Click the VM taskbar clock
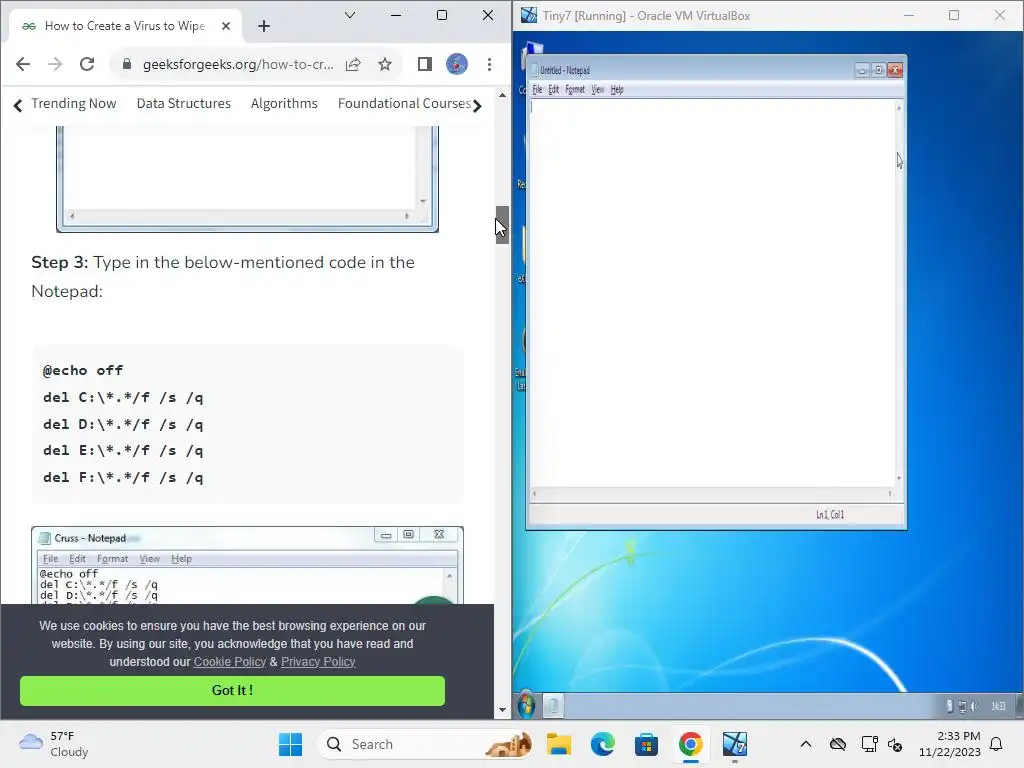This screenshot has height=768, width=1024. coord(998,706)
